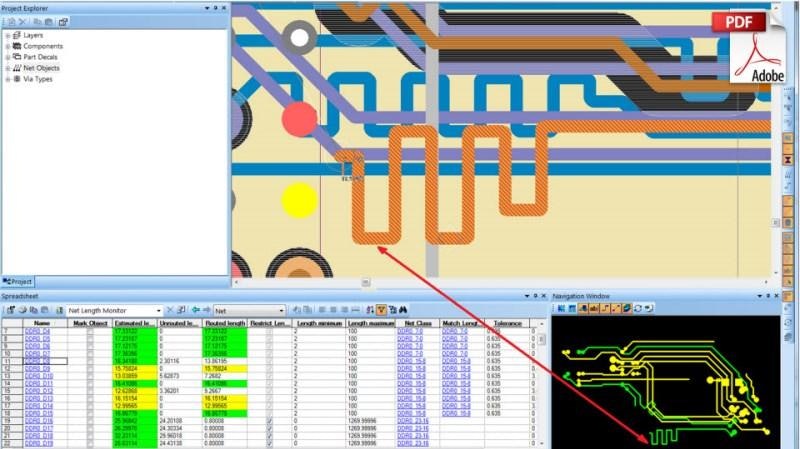Click the green left arrow in Spreadsheet toolbar
800x449 pixels.
[195, 310]
